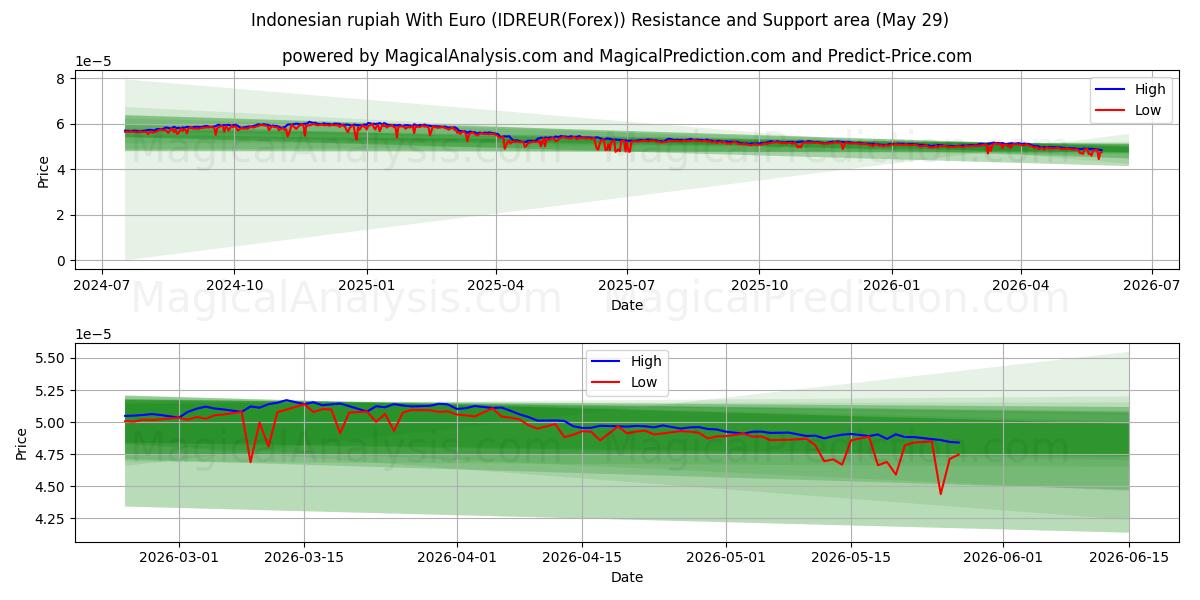Click the '2026-04-15' tick label
This screenshot has width=1200, height=600.
coord(582,557)
